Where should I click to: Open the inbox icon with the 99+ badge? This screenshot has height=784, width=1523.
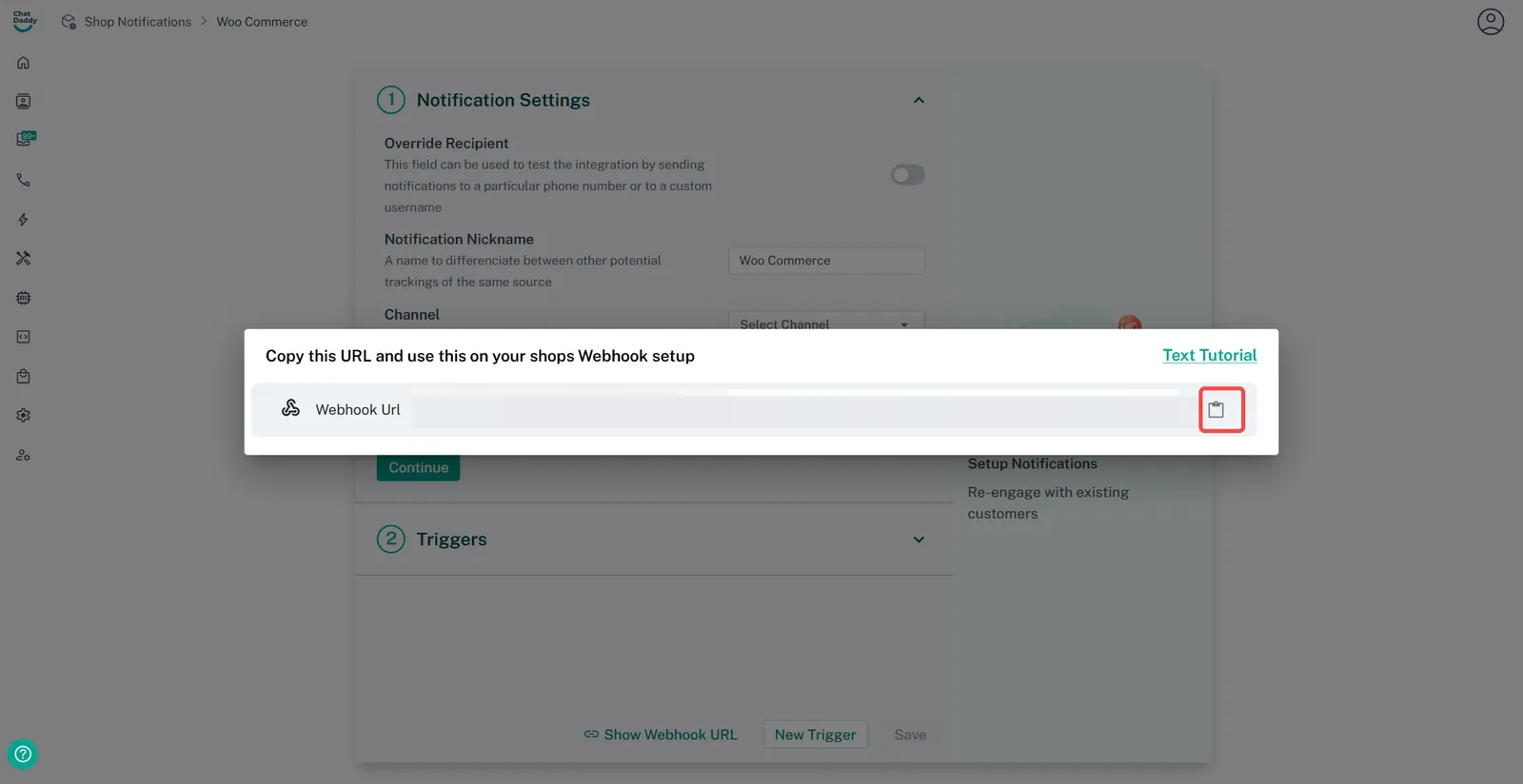25,139
